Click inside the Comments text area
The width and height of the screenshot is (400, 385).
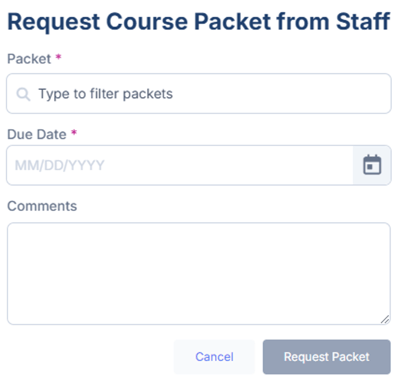(x=199, y=274)
